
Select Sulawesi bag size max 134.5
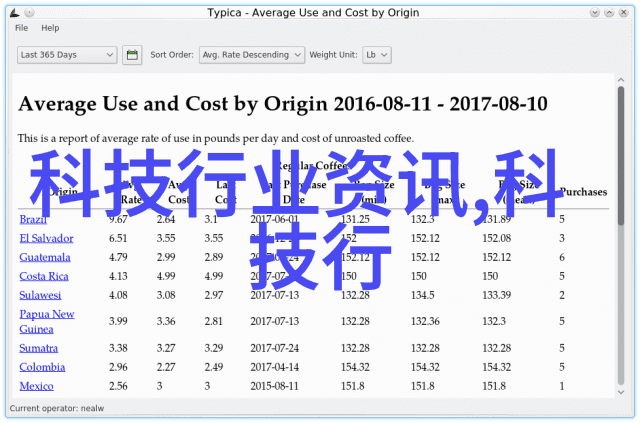tap(422, 295)
